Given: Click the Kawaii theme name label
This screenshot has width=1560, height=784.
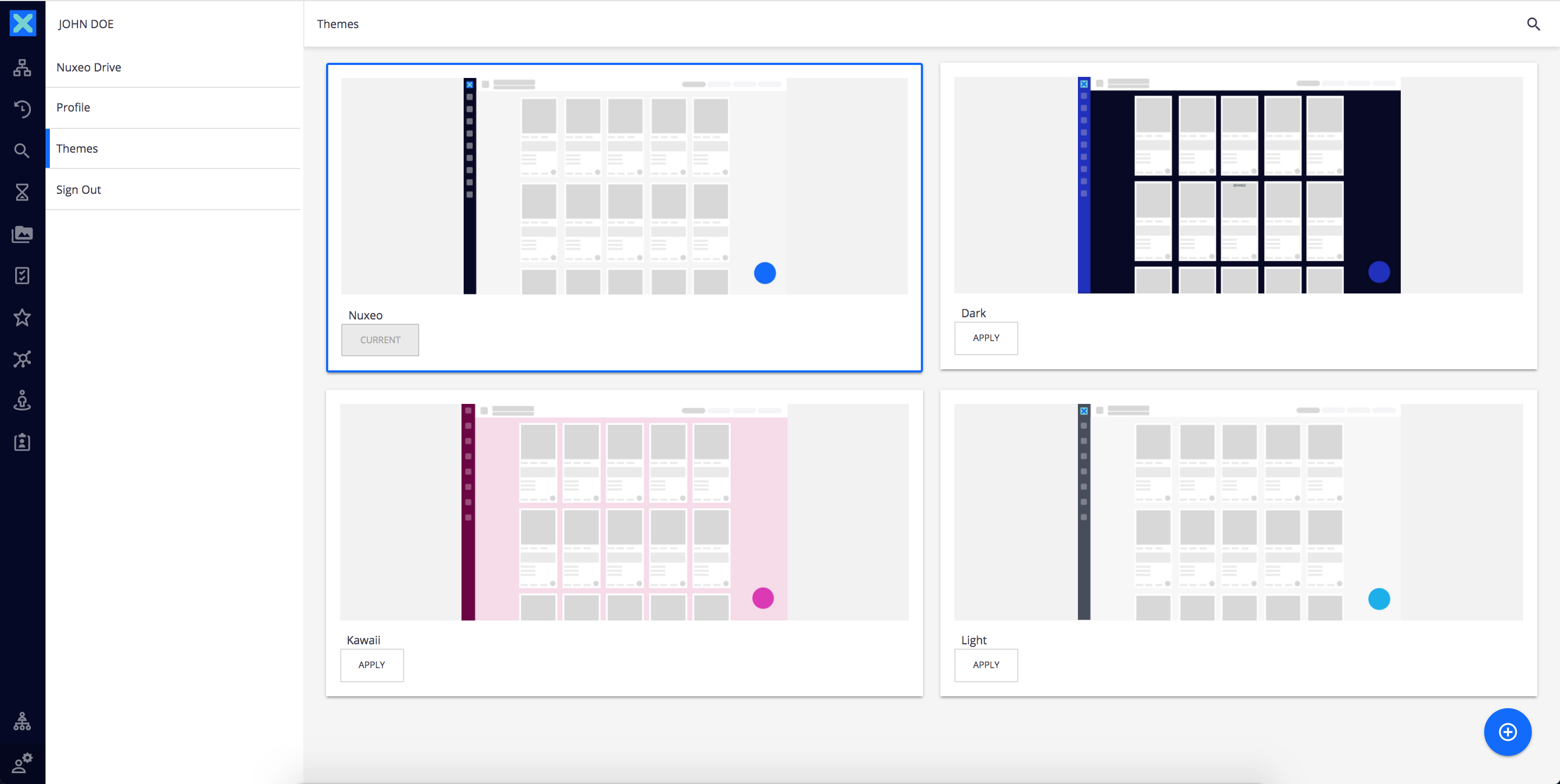Looking at the screenshot, I should click(x=363, y=640).
